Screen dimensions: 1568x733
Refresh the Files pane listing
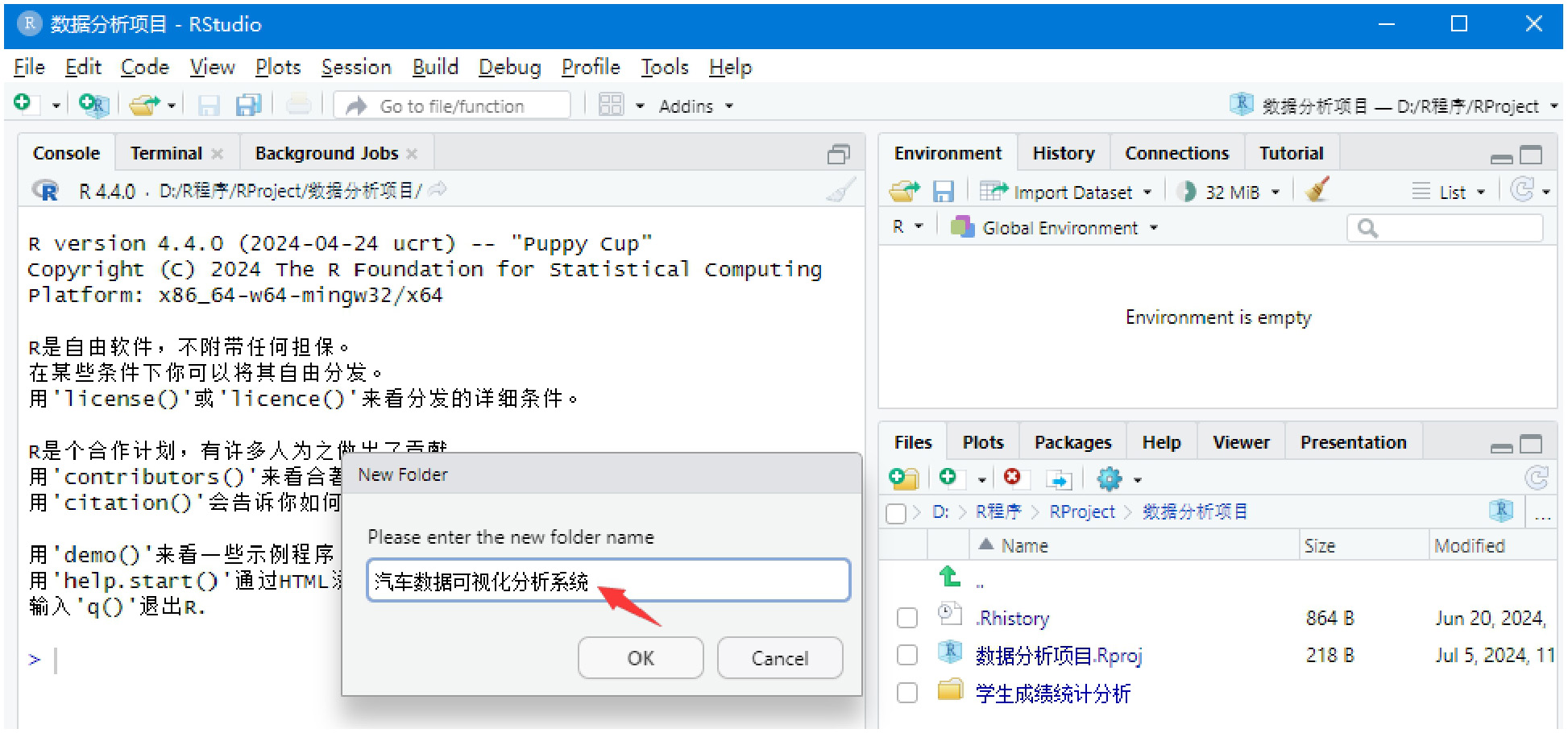tap(1537, 478)
